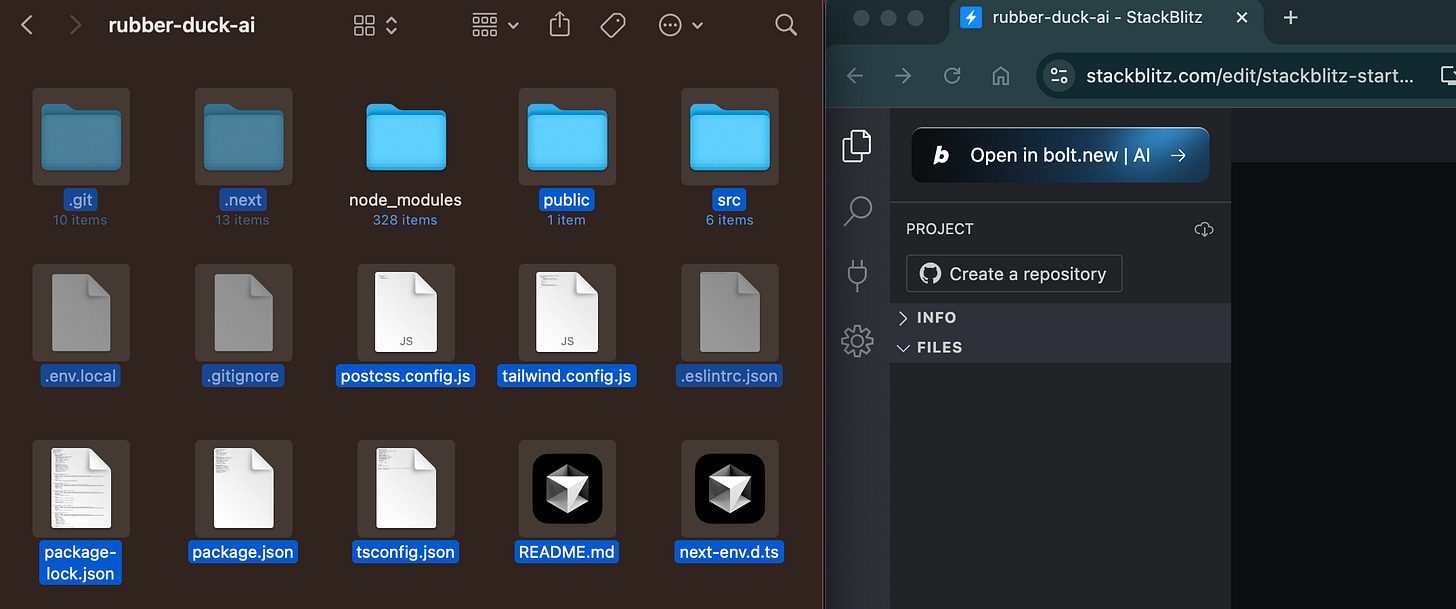Open Finder more actions menu
Image resolution: width=1456 pixels, height=609 pixels.
click(680, 25)
